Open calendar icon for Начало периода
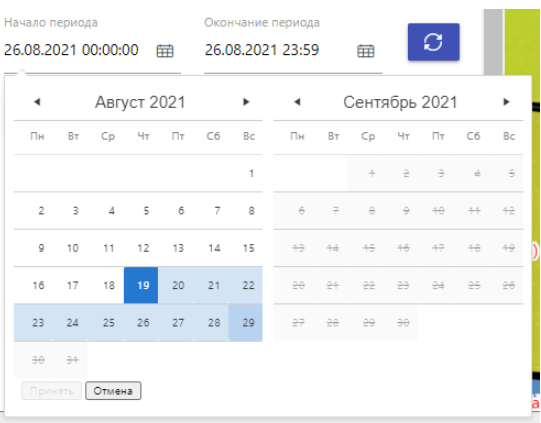Image resolution: width=541 pixels, height=423 pixels. [x=165, y=51]
